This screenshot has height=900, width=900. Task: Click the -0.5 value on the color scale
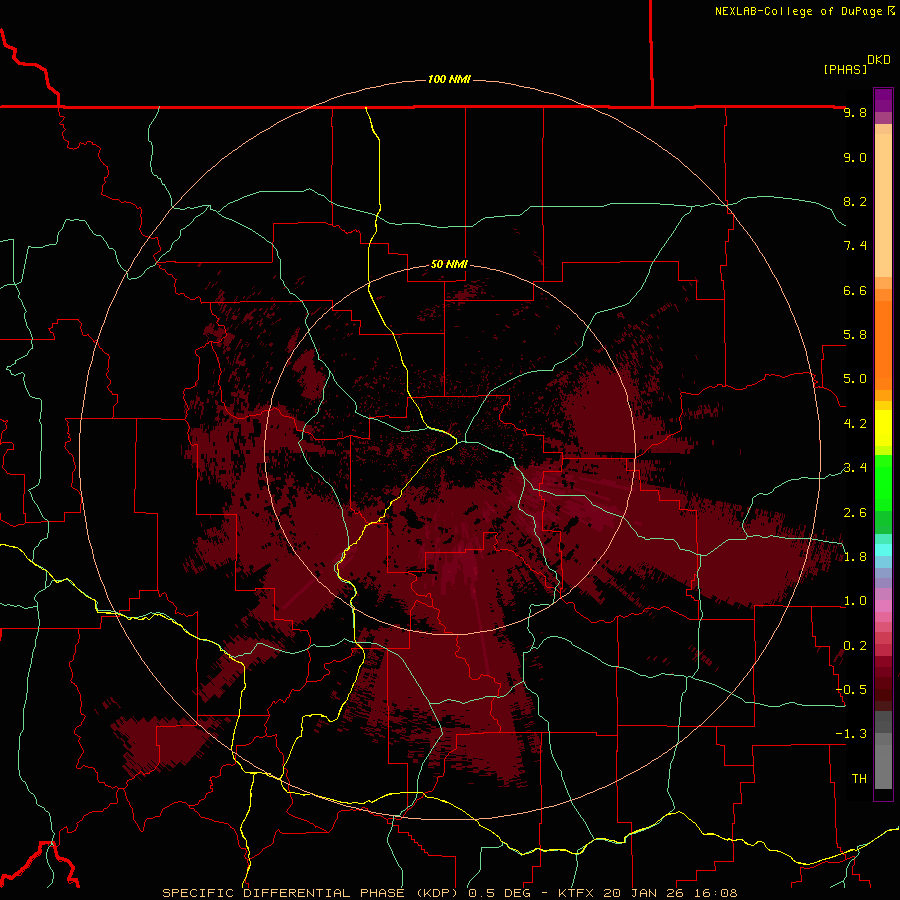point(851,690)
